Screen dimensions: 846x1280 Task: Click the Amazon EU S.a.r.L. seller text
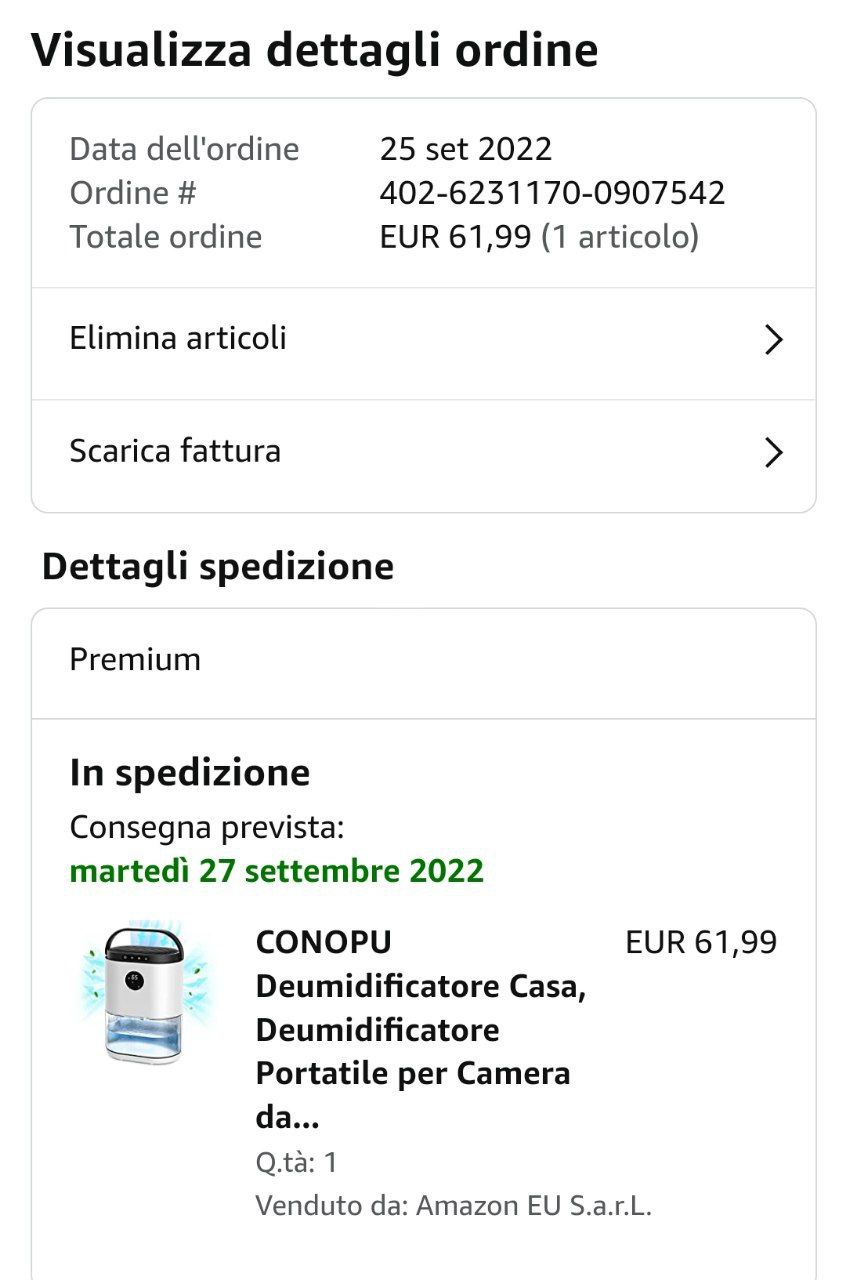coord(534,1205)
